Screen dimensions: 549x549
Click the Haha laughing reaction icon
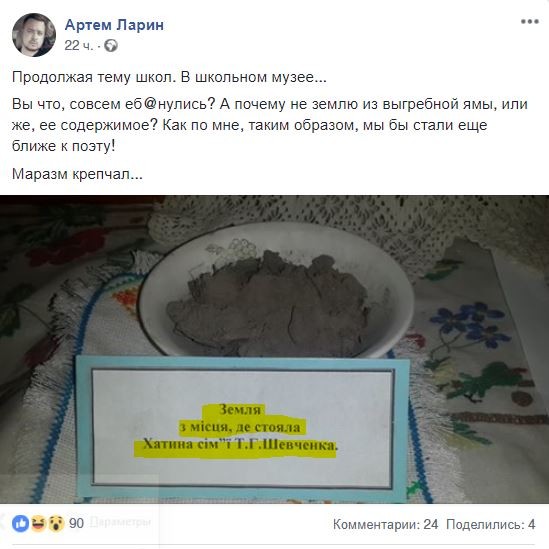pyautogui.click(x=38, y=523)
